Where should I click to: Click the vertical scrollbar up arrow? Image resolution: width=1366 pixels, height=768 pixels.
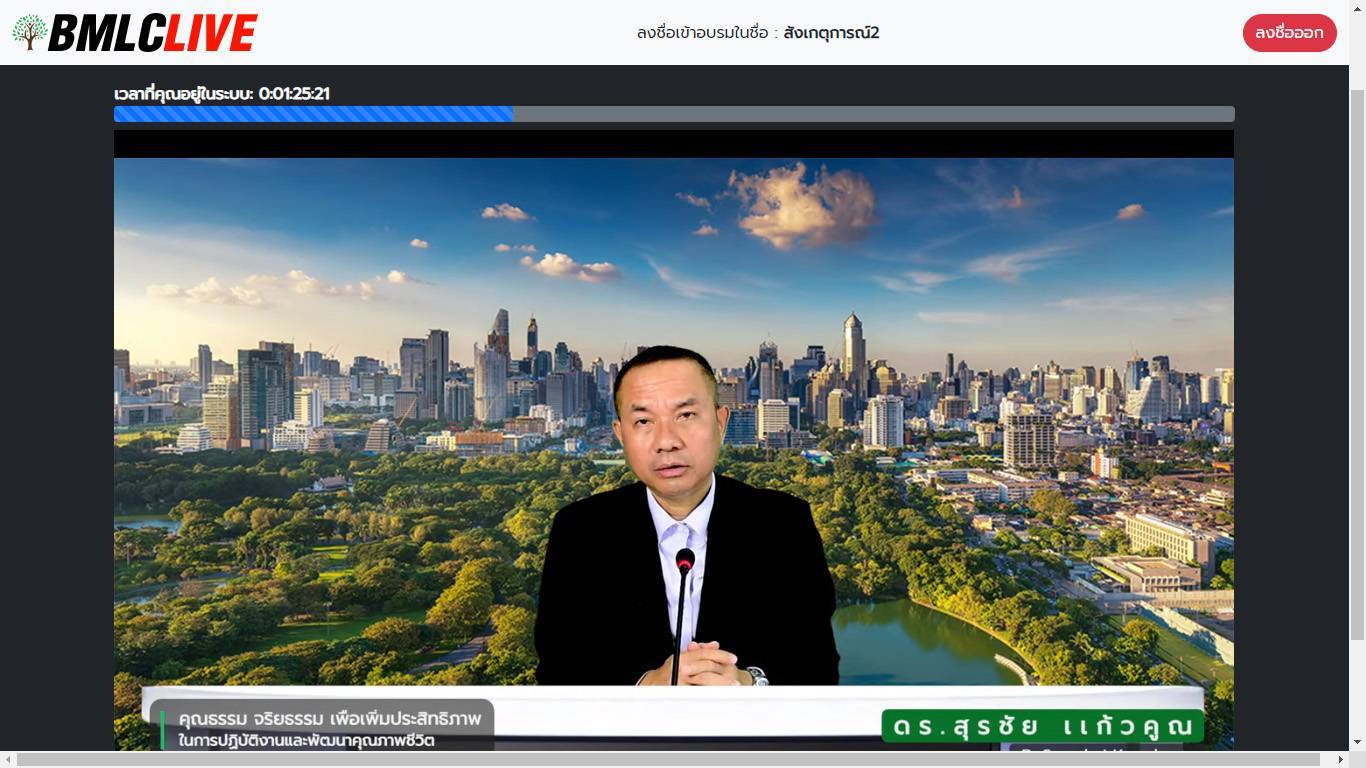pyautogui.click(x=1357, y=72)
